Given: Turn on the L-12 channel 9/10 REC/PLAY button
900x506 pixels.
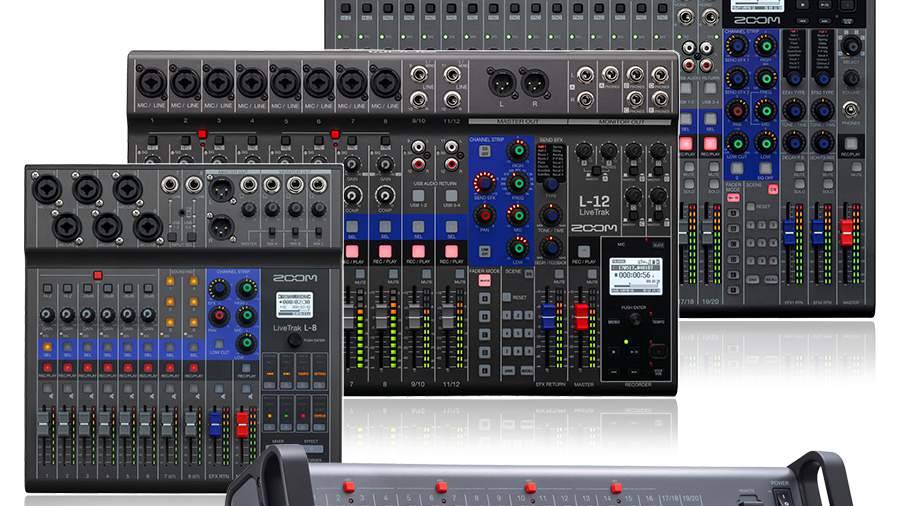Looking at the screenshot, I should pyautogui.click(x=417, y=249).
